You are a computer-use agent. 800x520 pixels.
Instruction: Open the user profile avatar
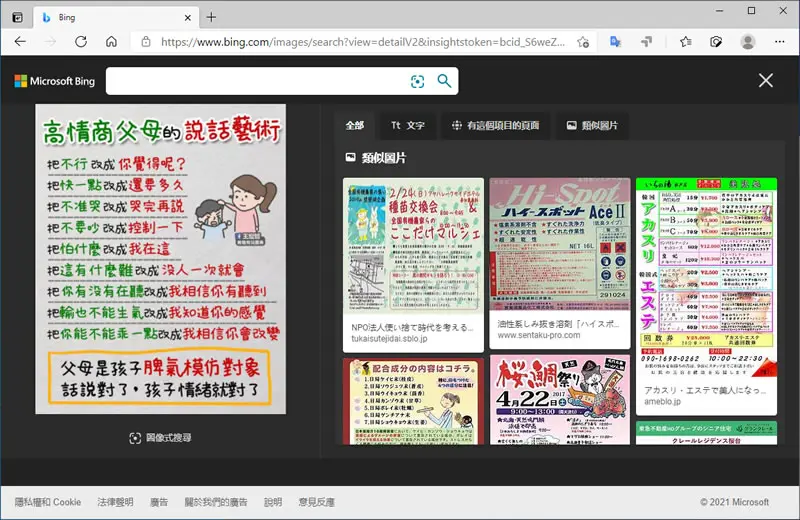pos(747,42)
